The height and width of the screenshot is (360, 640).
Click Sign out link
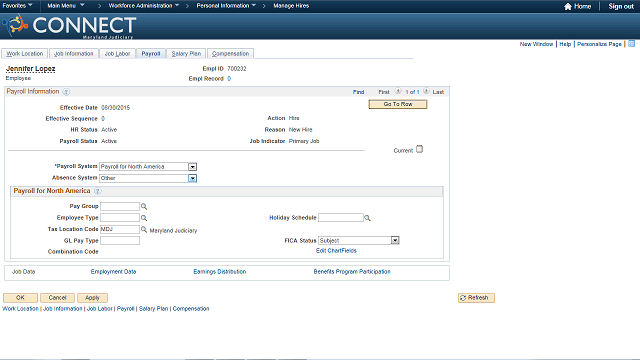pyautogui.click(x=621, y=6)
